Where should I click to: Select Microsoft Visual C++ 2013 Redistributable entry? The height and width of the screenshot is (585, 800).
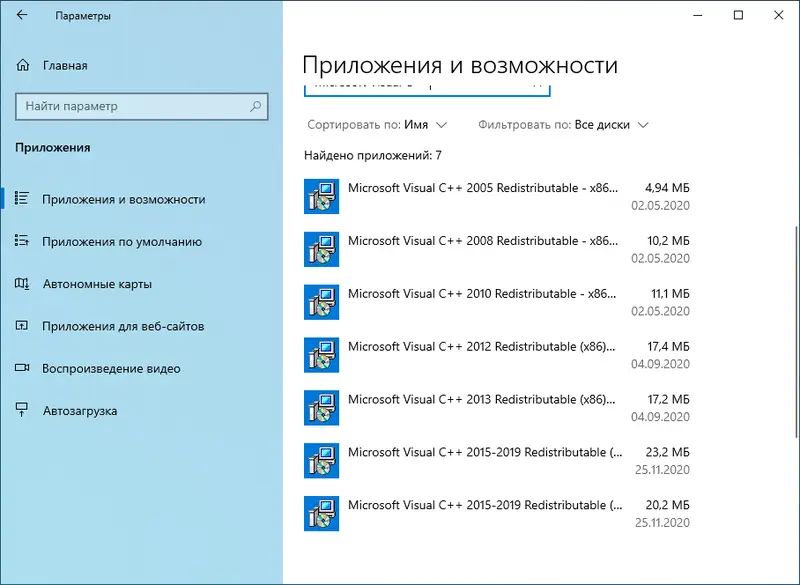[x=497, y=408]
